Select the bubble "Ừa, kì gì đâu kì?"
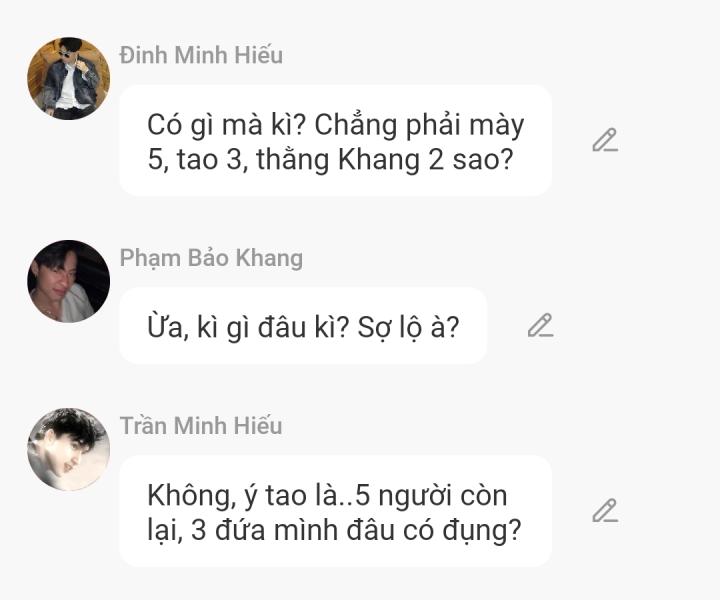The height and width of the screenshot is (600, 720). (x=303, y=326)
